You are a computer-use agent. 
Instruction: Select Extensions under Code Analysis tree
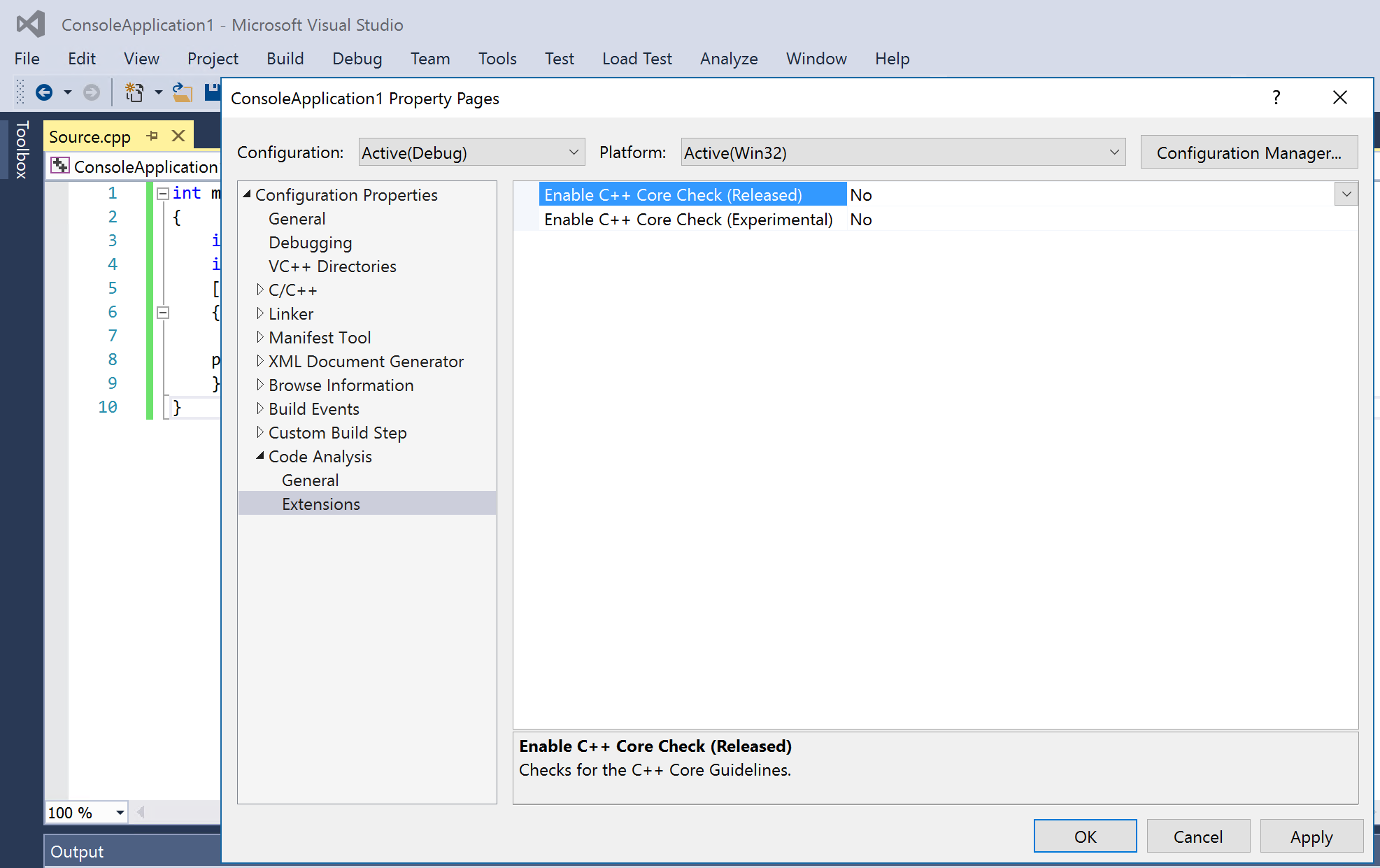[x=322, y=503]
